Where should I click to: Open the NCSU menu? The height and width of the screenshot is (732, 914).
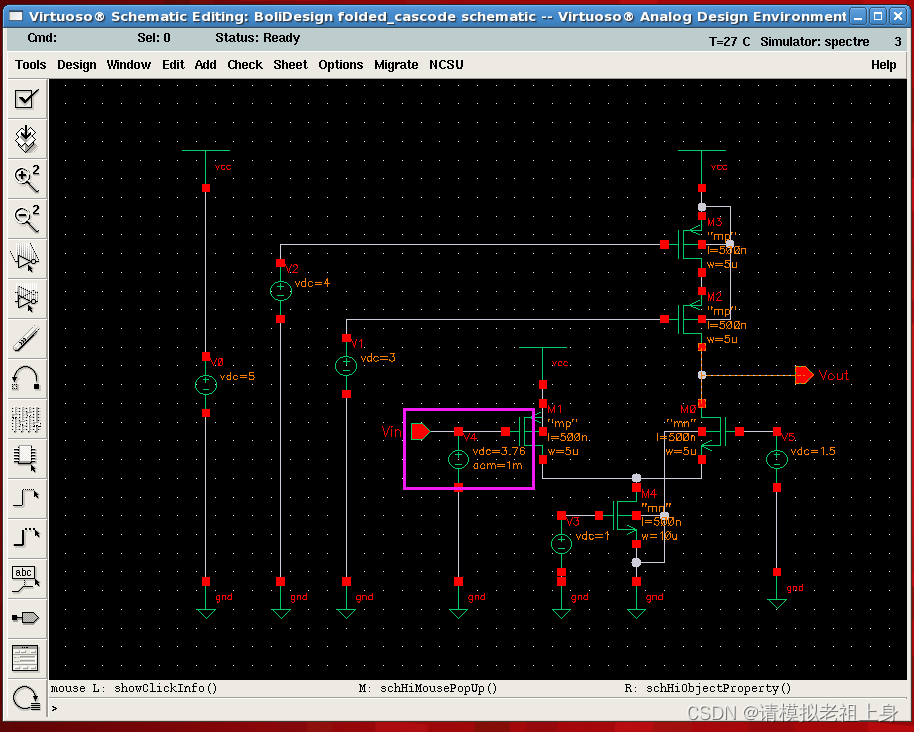tap(445, 64)
